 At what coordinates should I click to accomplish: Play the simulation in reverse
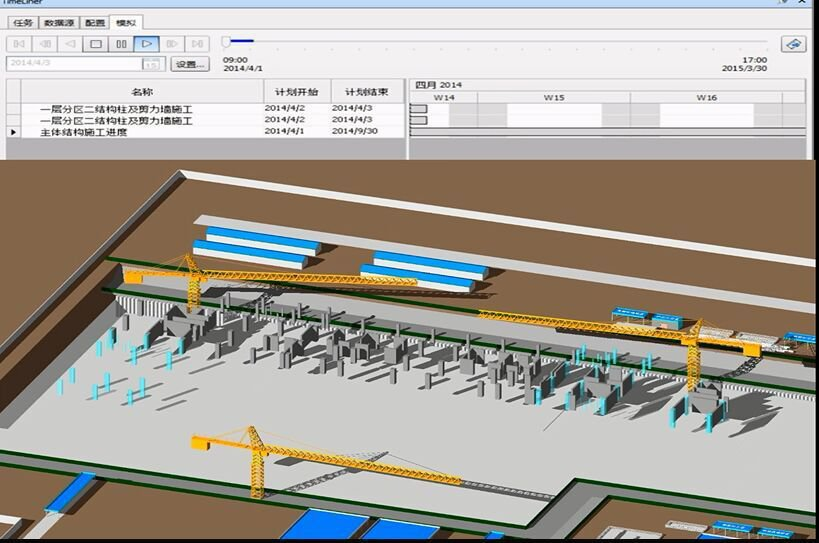pos(70,44)
